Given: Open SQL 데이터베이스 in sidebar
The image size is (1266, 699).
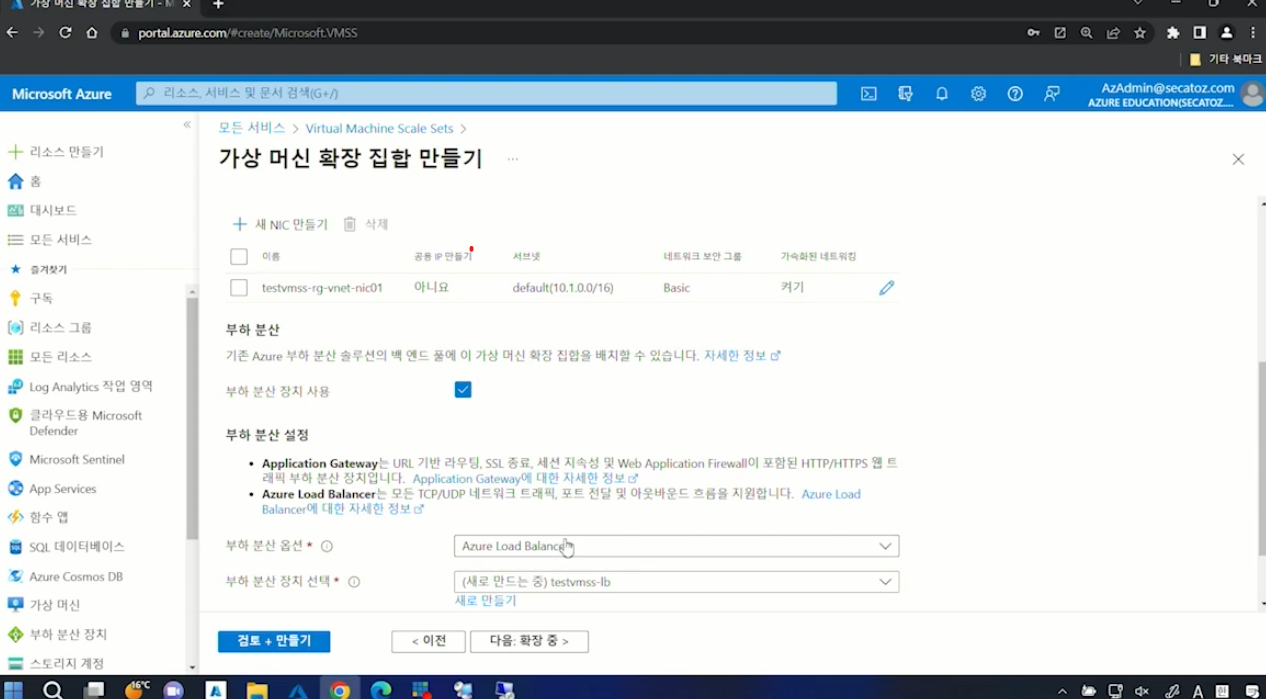Looking at the screenshot, I should pos(66,547).
